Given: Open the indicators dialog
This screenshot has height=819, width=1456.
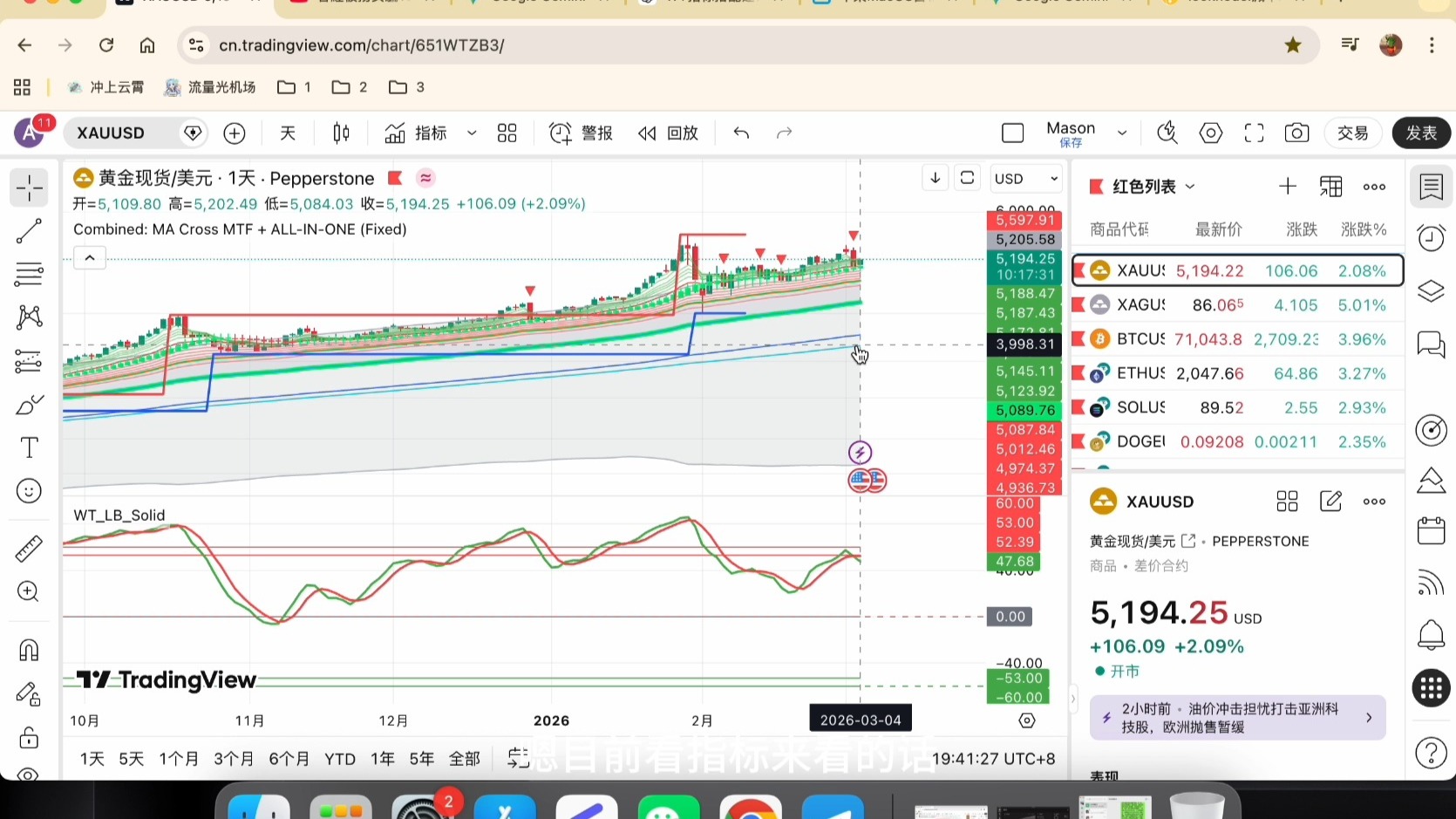Looking at the screenshot, I should (x=416, y=133).
